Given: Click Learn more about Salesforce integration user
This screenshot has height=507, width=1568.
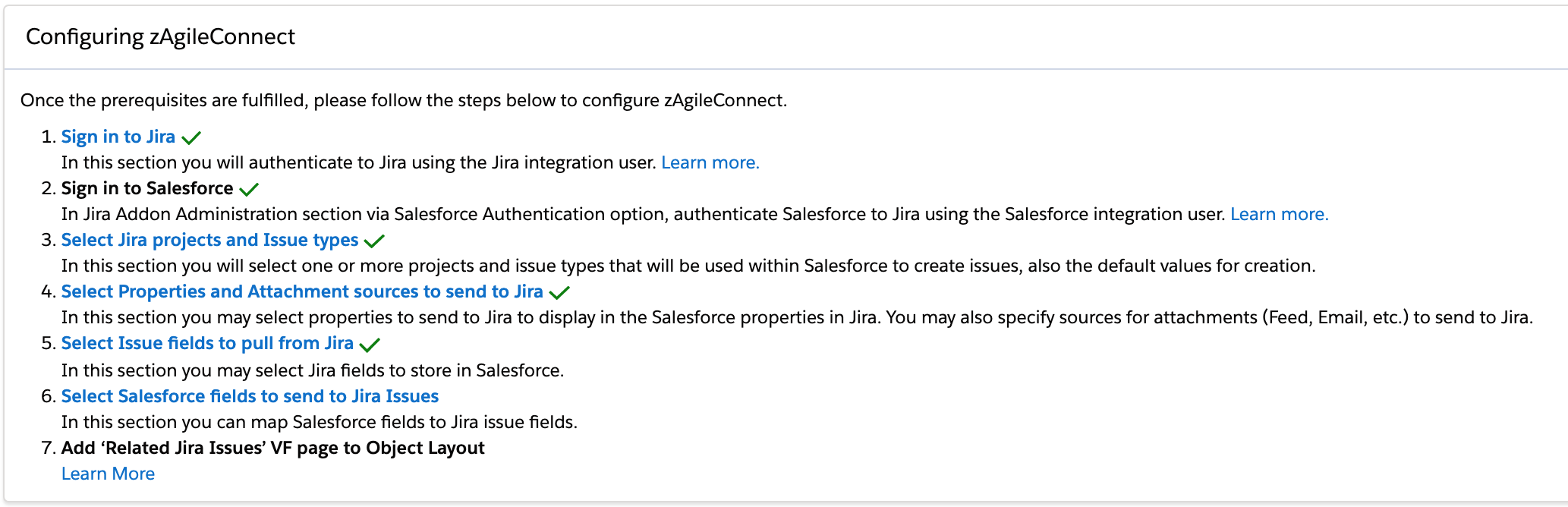Looking at the screenshot, I should click(x=1279, y=214).
